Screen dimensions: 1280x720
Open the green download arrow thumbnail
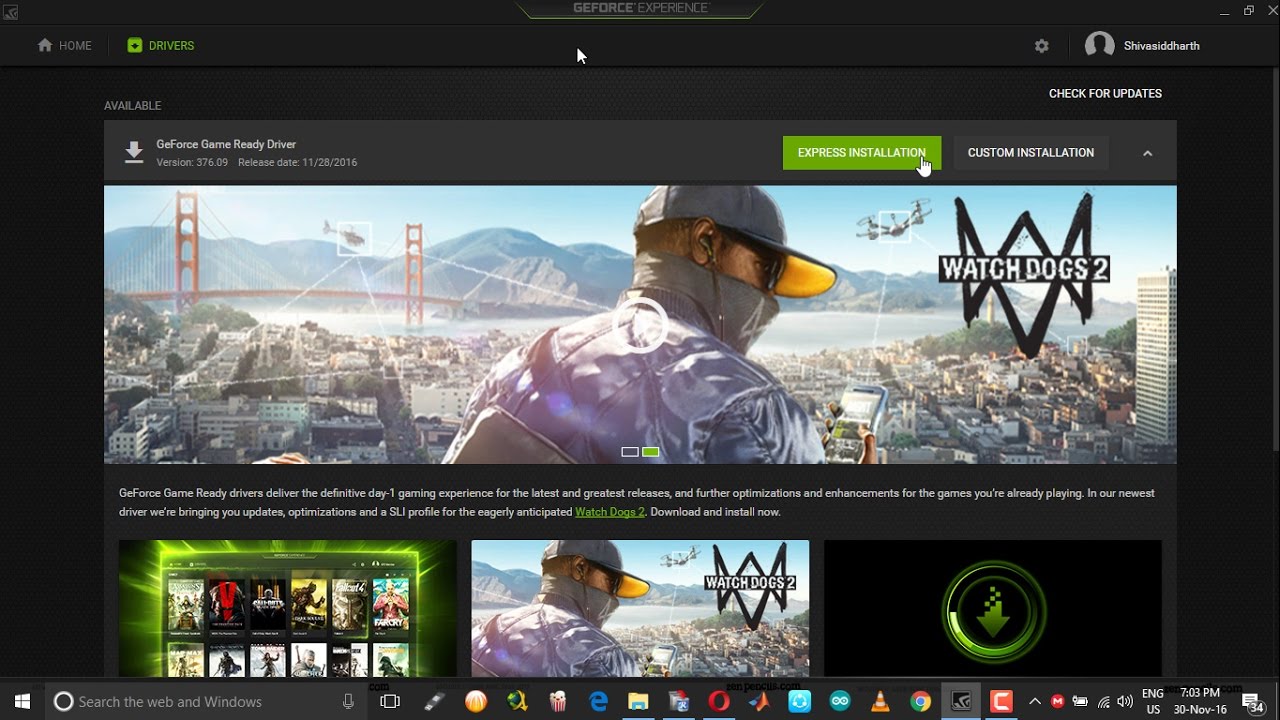pyautogui.click(x=993, y=609)
